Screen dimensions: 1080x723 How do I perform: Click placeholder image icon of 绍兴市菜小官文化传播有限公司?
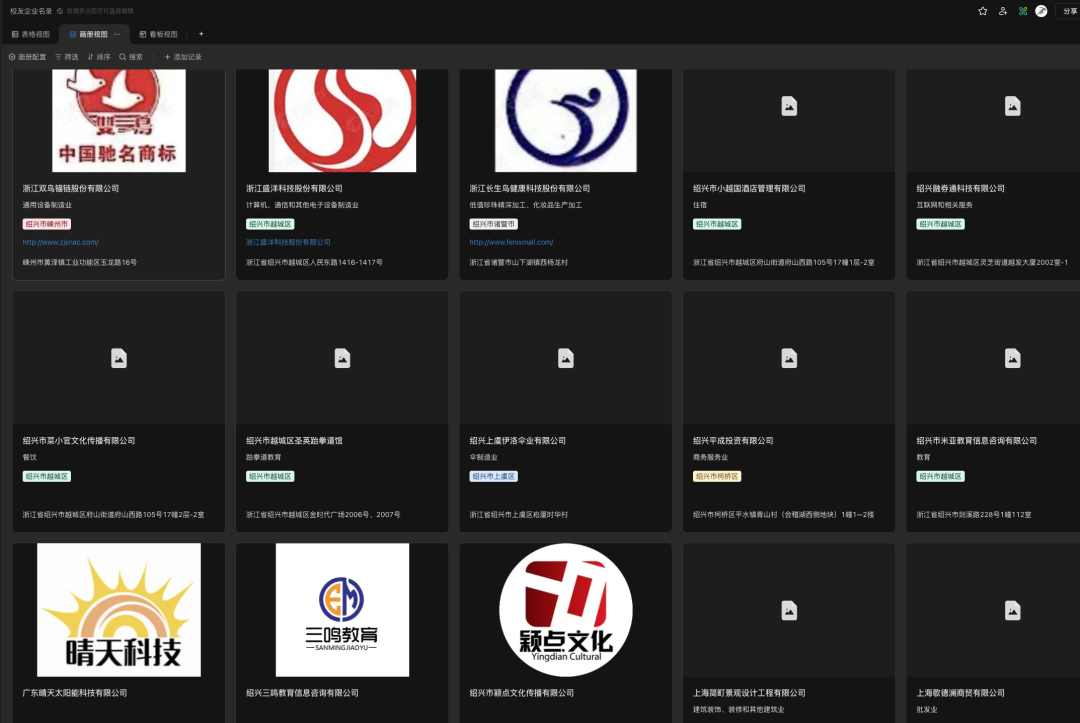119,358
